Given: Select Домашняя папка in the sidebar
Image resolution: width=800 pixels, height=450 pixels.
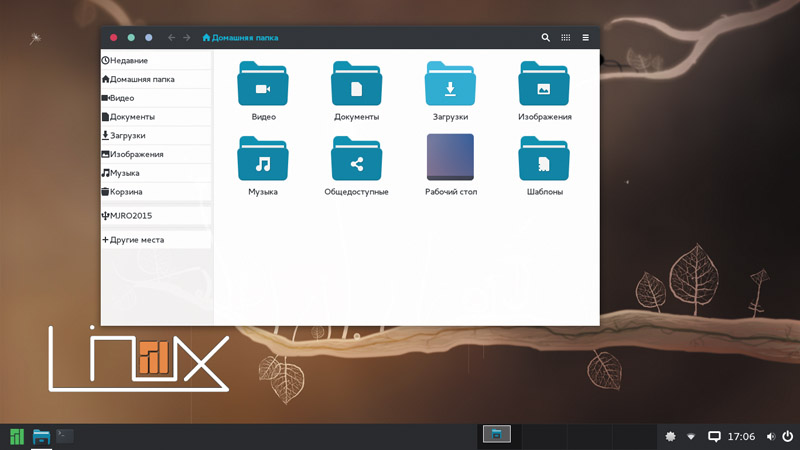Looking at the screenshot, I should pos(156,79).
